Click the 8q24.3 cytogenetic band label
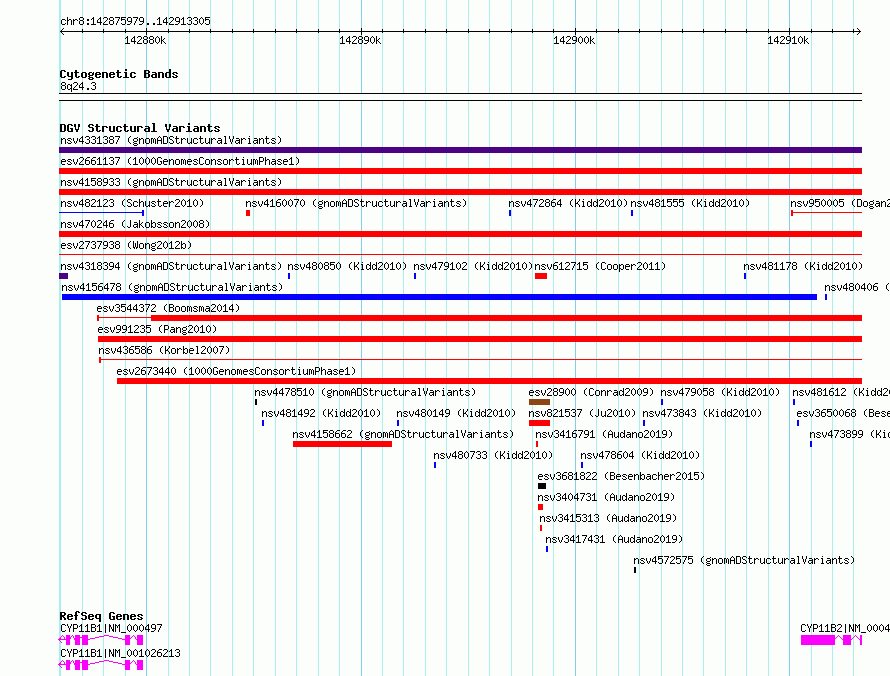Image resolution: width=890 pixels, height=676 pixels. point(78,86)
